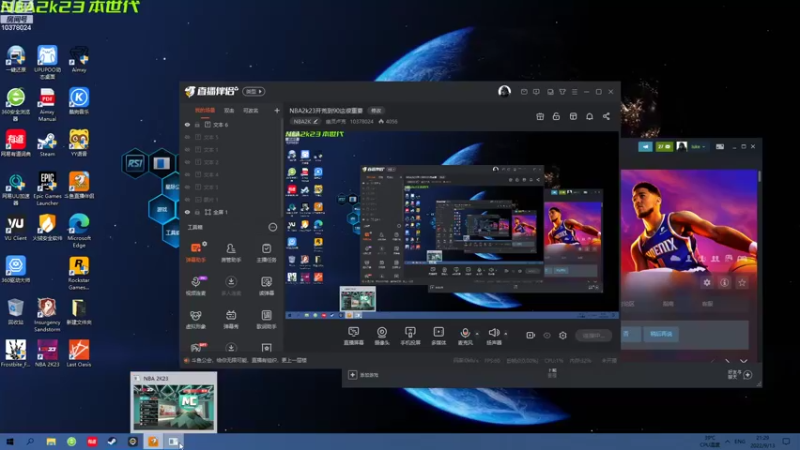Click the announcement text in the status bar
800x450 pixels.
pyautogui.click(x=249, y=360)
